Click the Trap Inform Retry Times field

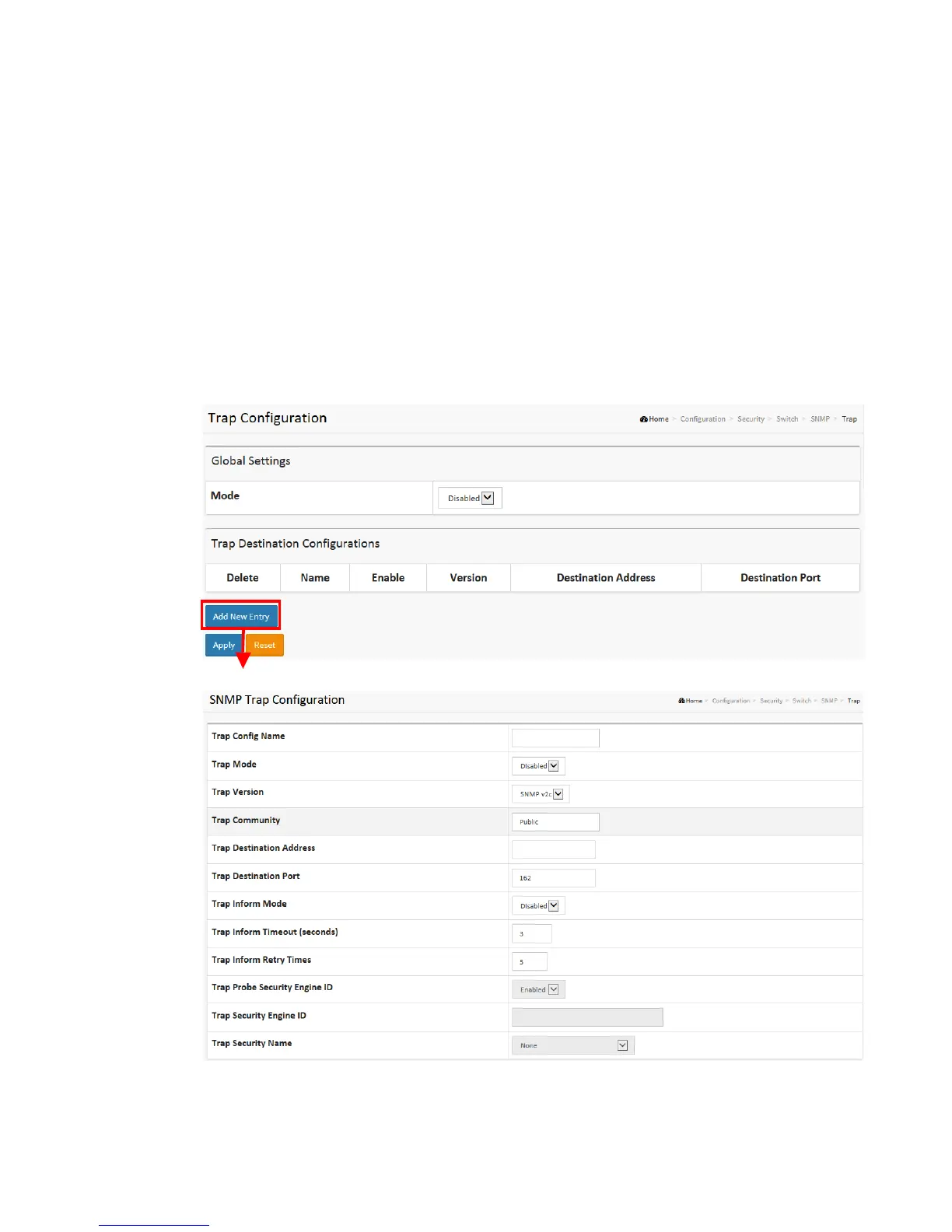pos(530,961)
